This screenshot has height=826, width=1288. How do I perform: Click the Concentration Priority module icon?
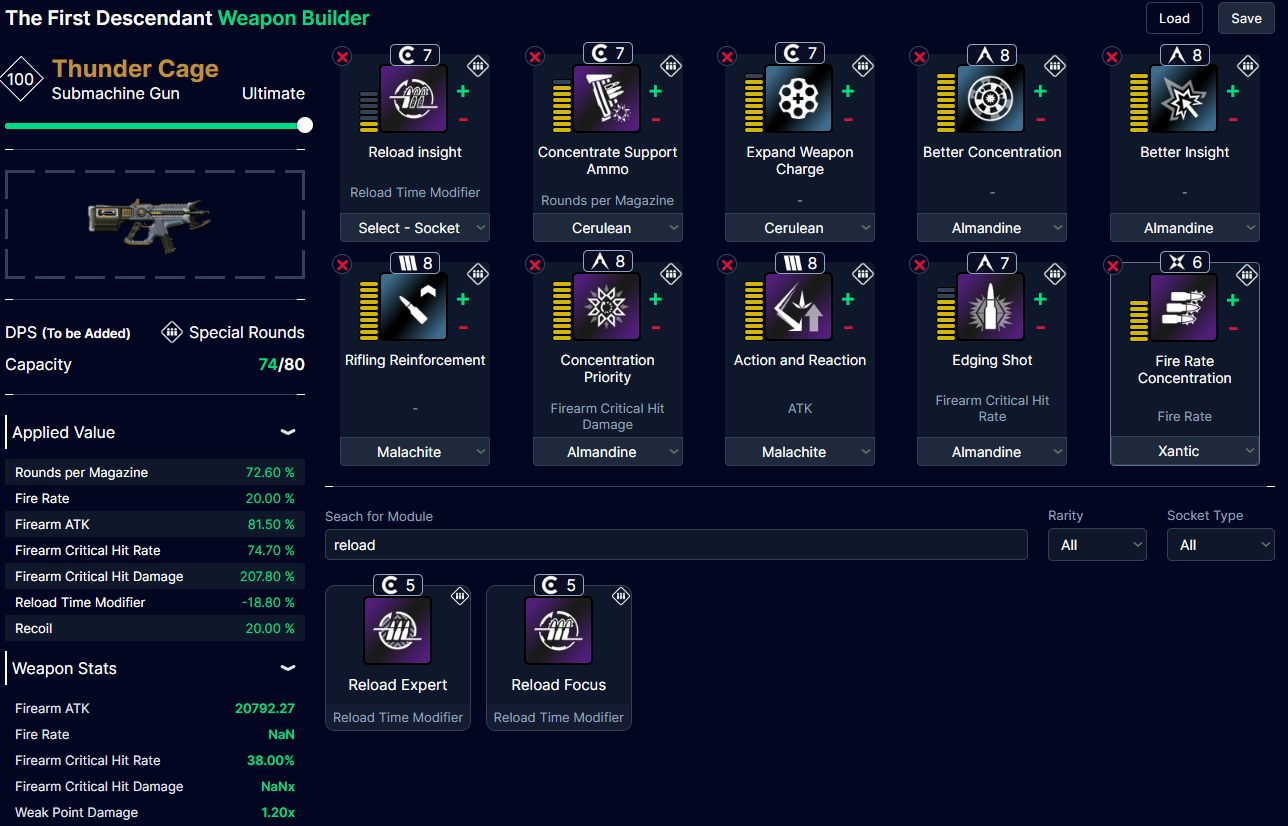pyautogui.click(x=607, y=307)
